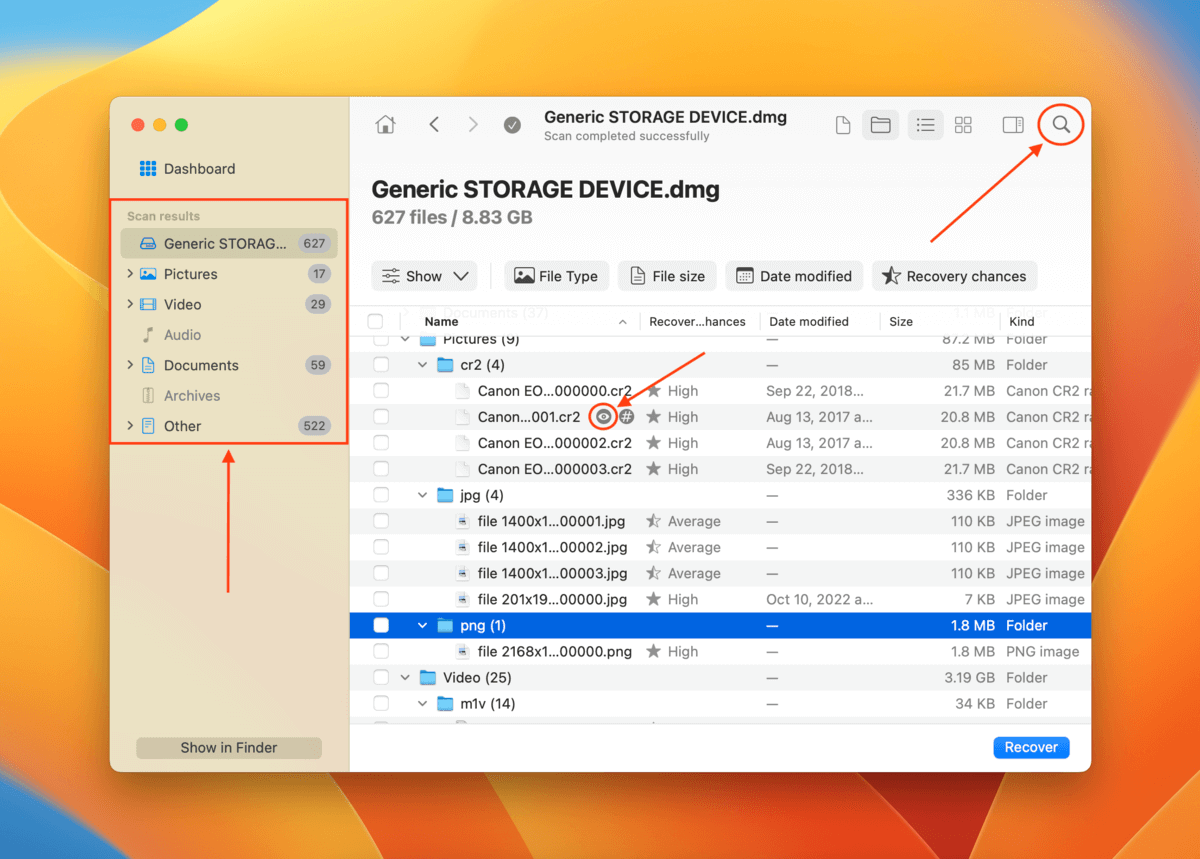Screen dimensions: 1200x859
Task: Expand the Video sidebar item chevron
Action: [130, 304]
